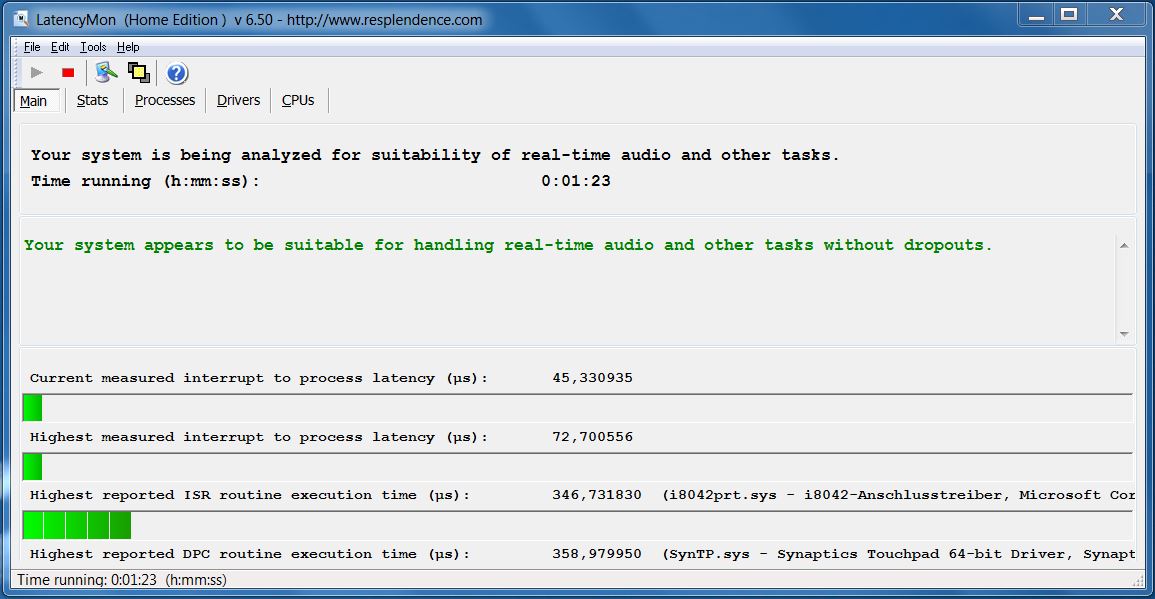Switch to the Processes tab
This screenshot has width=1155, height=599.
pos(165,100)
